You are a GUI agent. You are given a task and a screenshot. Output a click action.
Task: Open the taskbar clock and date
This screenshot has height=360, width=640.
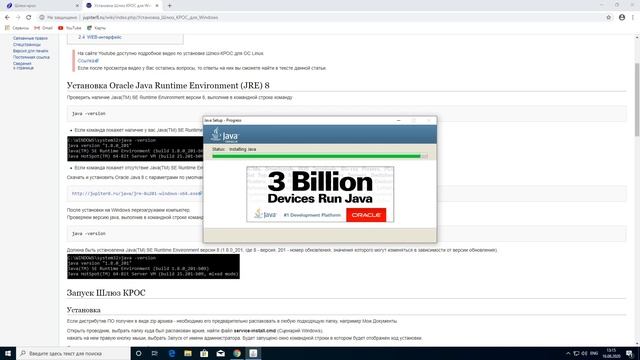coord(611,353)
